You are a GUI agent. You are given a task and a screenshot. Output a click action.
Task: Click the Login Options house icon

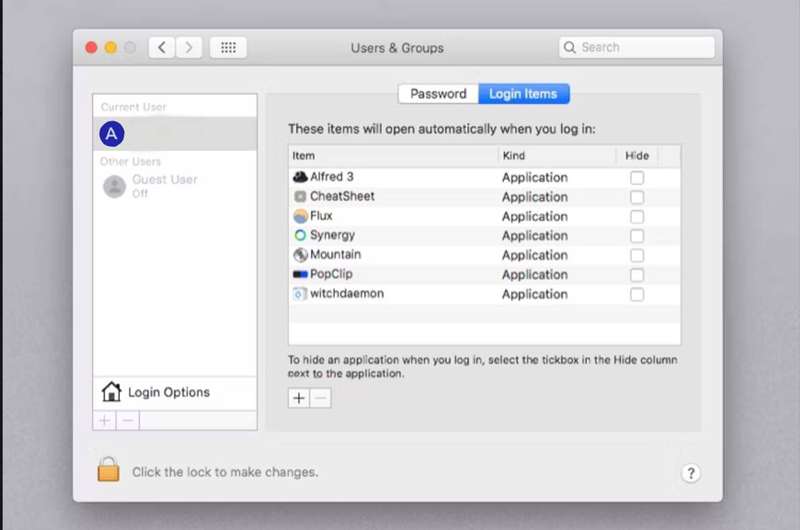pos(111,392)
